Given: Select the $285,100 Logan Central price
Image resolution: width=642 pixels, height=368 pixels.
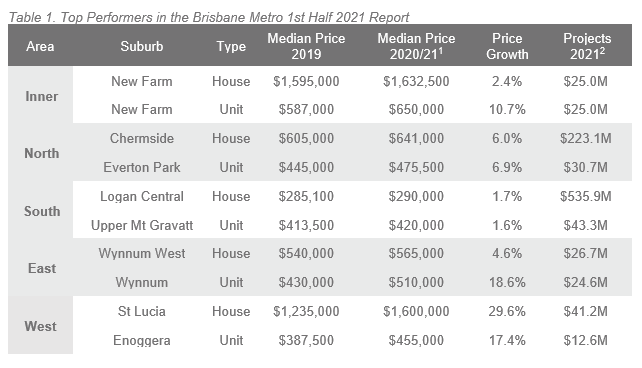Looking at the screenshot, I should pyautogui.click(x=306, y=196).
